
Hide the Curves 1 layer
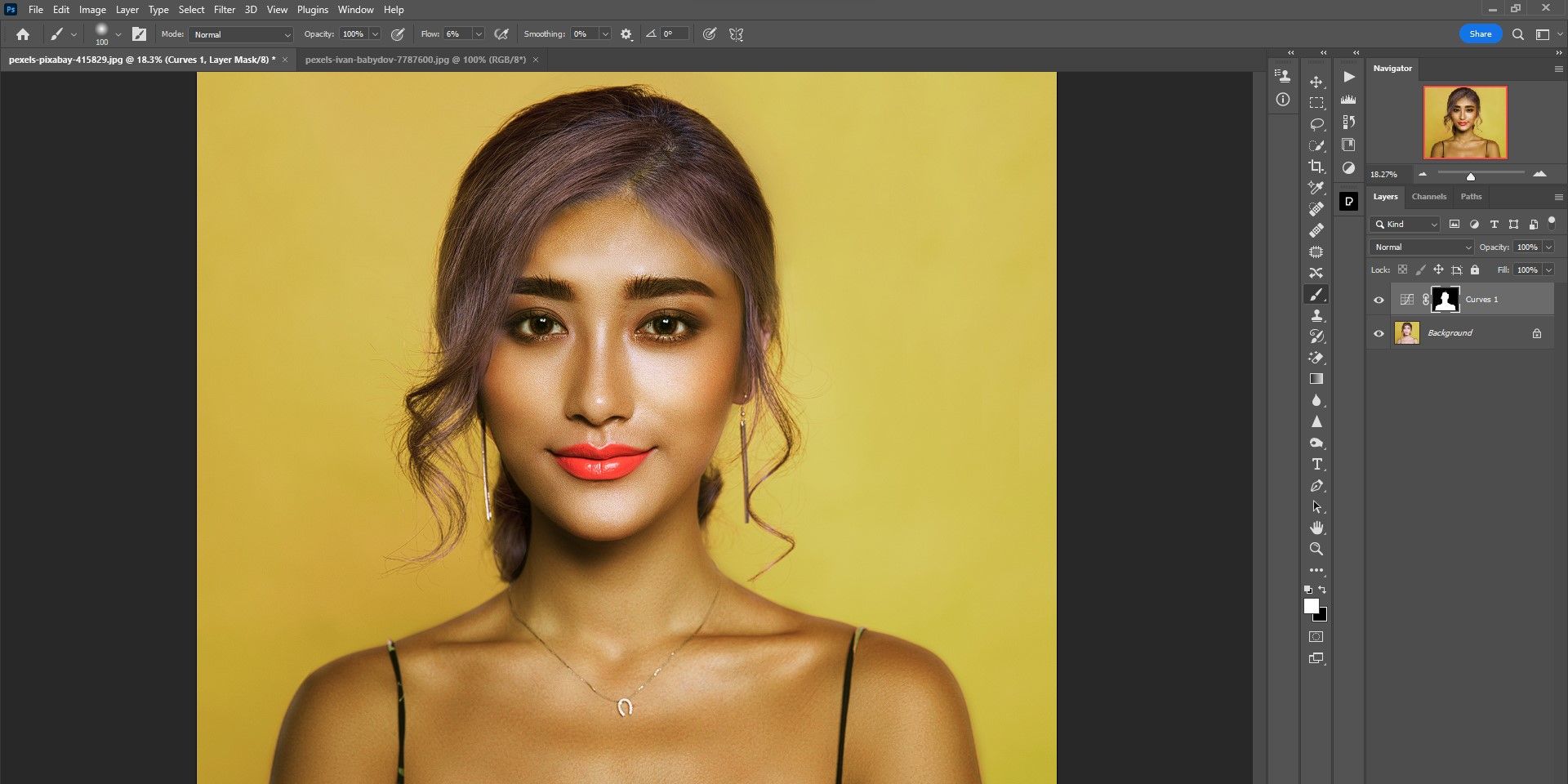1379,300
